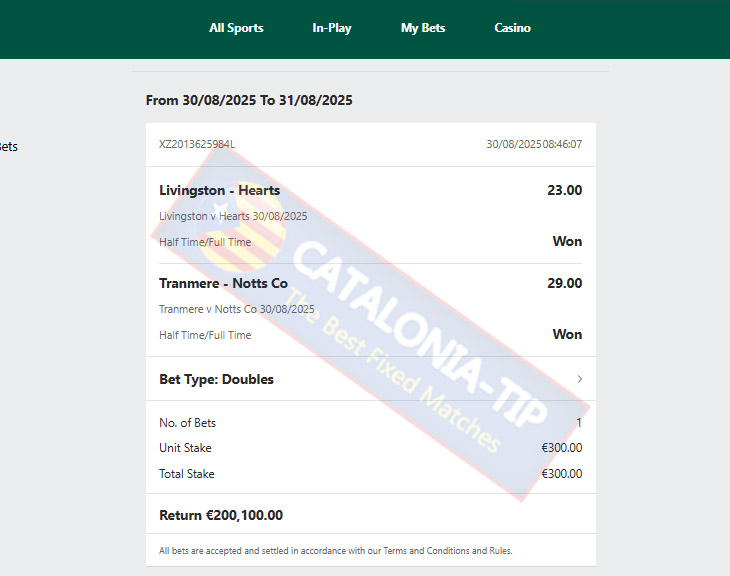The image size is (730, 576).
Task: Click the bet timestamp 30/08/2025 08:46:07
Action: point(534,144)
